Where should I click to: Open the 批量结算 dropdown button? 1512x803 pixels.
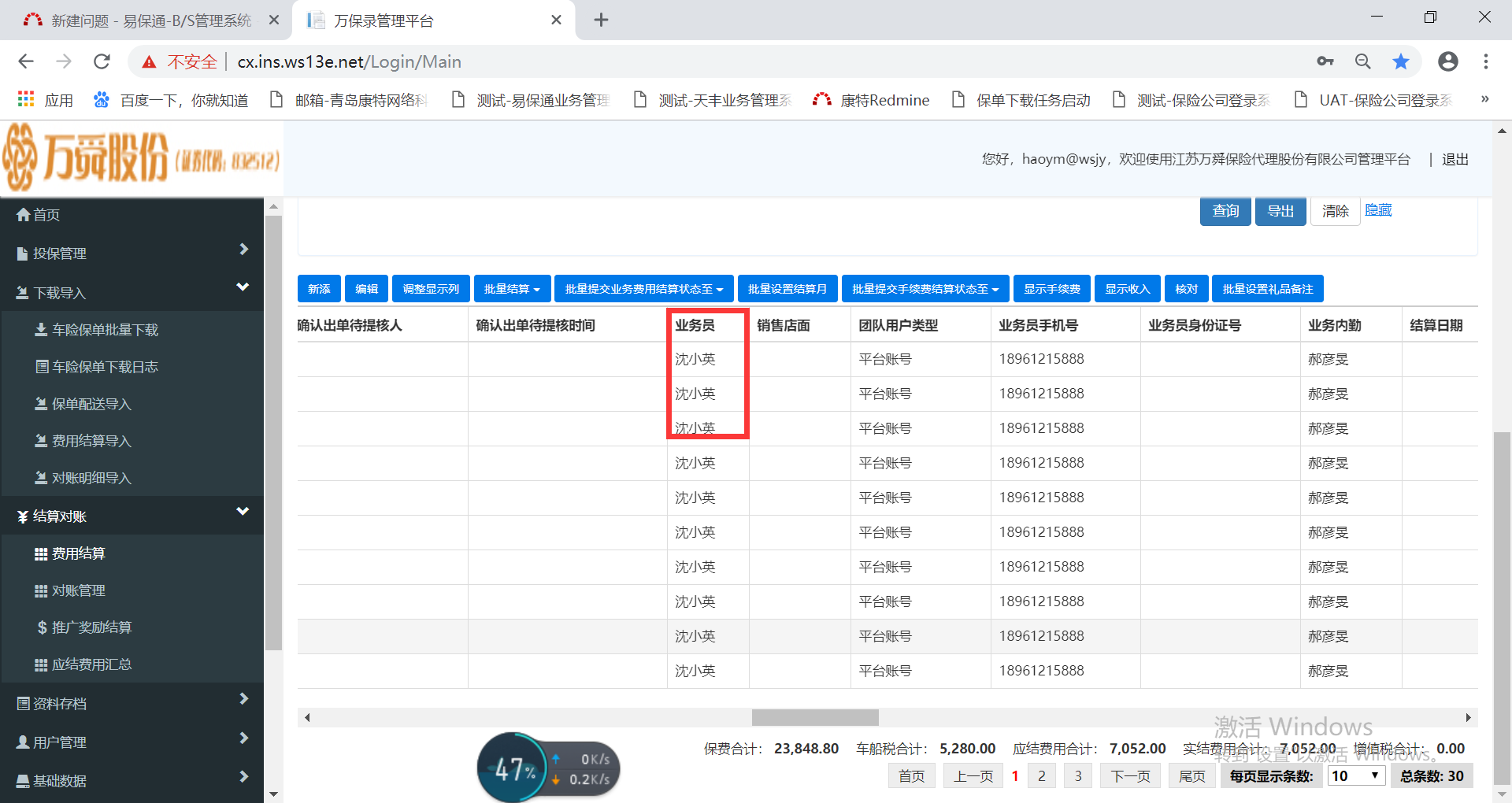[x=511, y=289]
